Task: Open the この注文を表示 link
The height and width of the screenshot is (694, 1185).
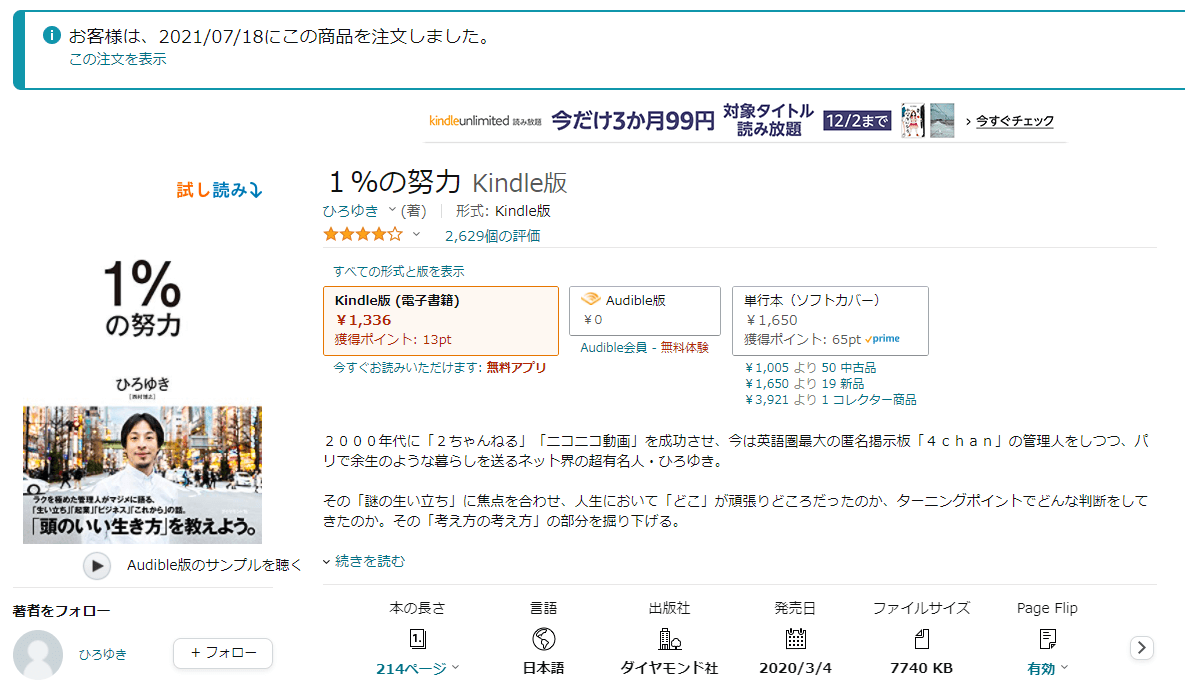Action: point(117,60)
